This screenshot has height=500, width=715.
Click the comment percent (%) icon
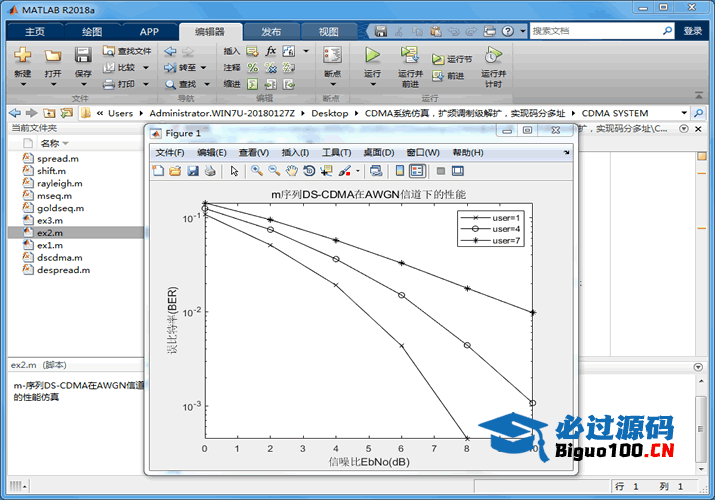pos(253,67)
